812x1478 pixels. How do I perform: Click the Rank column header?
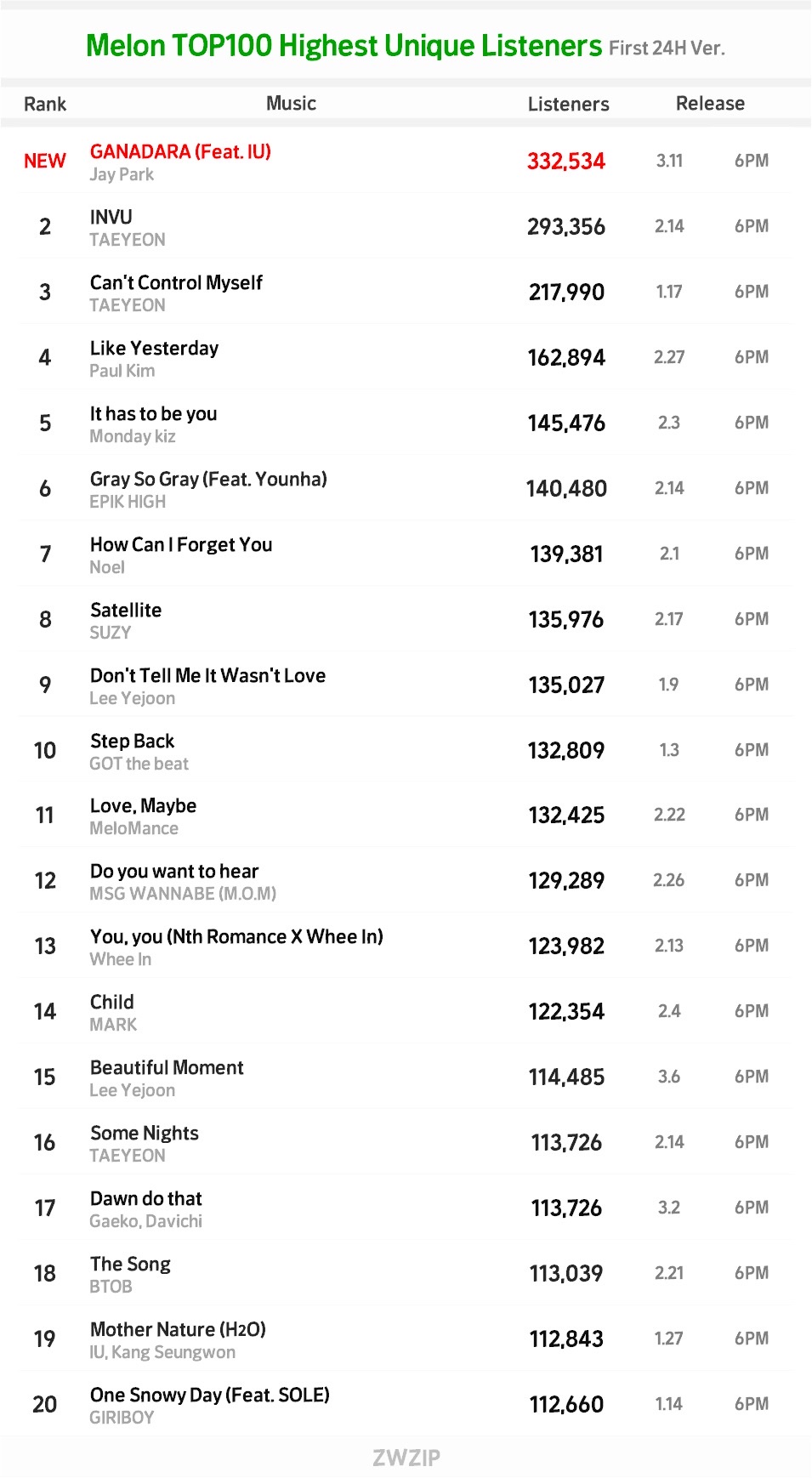click(45, 104)
